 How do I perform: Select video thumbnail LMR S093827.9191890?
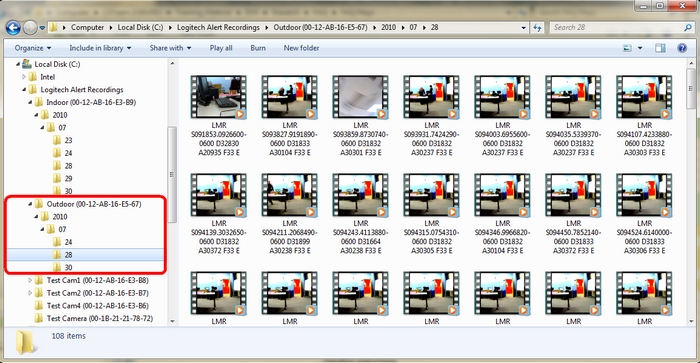(290, 97)
